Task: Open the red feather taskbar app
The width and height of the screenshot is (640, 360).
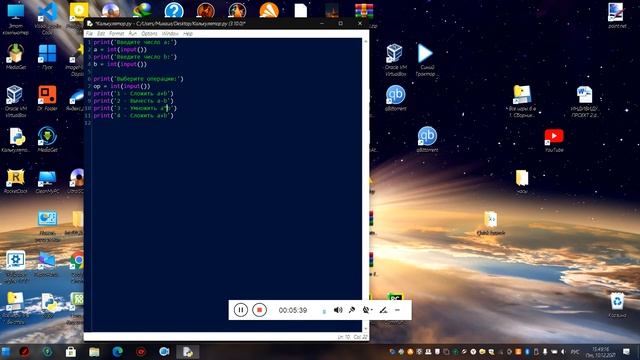Action: click(x=24, y=351)
